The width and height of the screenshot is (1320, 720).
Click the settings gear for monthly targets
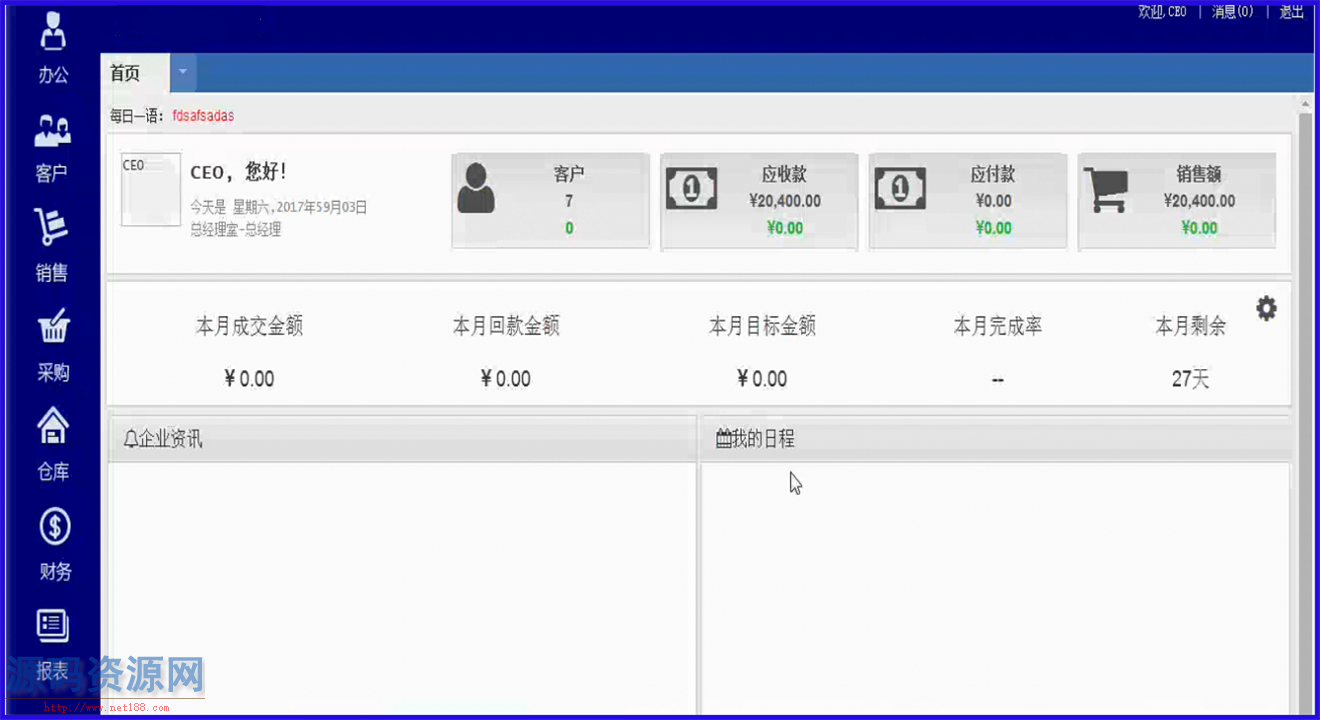1266,308
